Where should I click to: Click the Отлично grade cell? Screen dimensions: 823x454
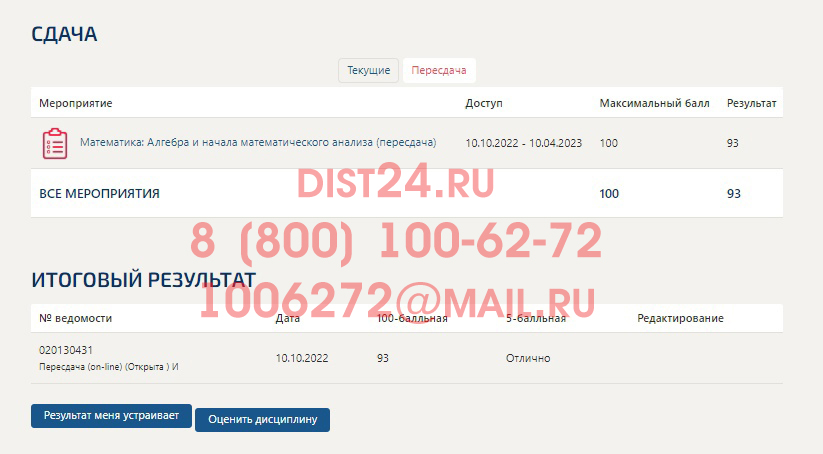528,358
